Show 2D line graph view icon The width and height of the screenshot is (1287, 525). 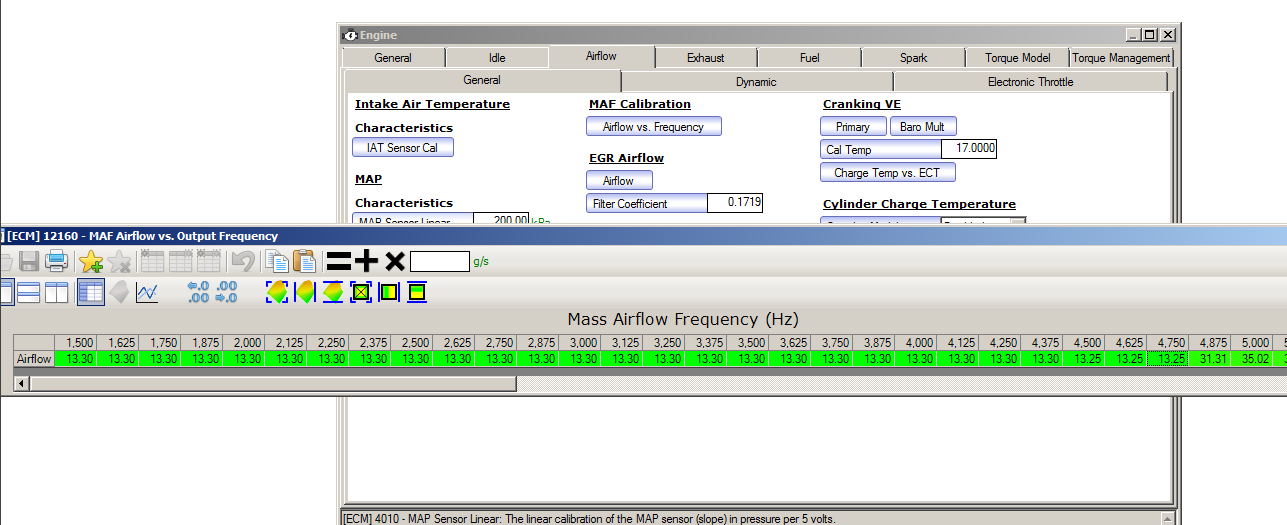(148, 293)
